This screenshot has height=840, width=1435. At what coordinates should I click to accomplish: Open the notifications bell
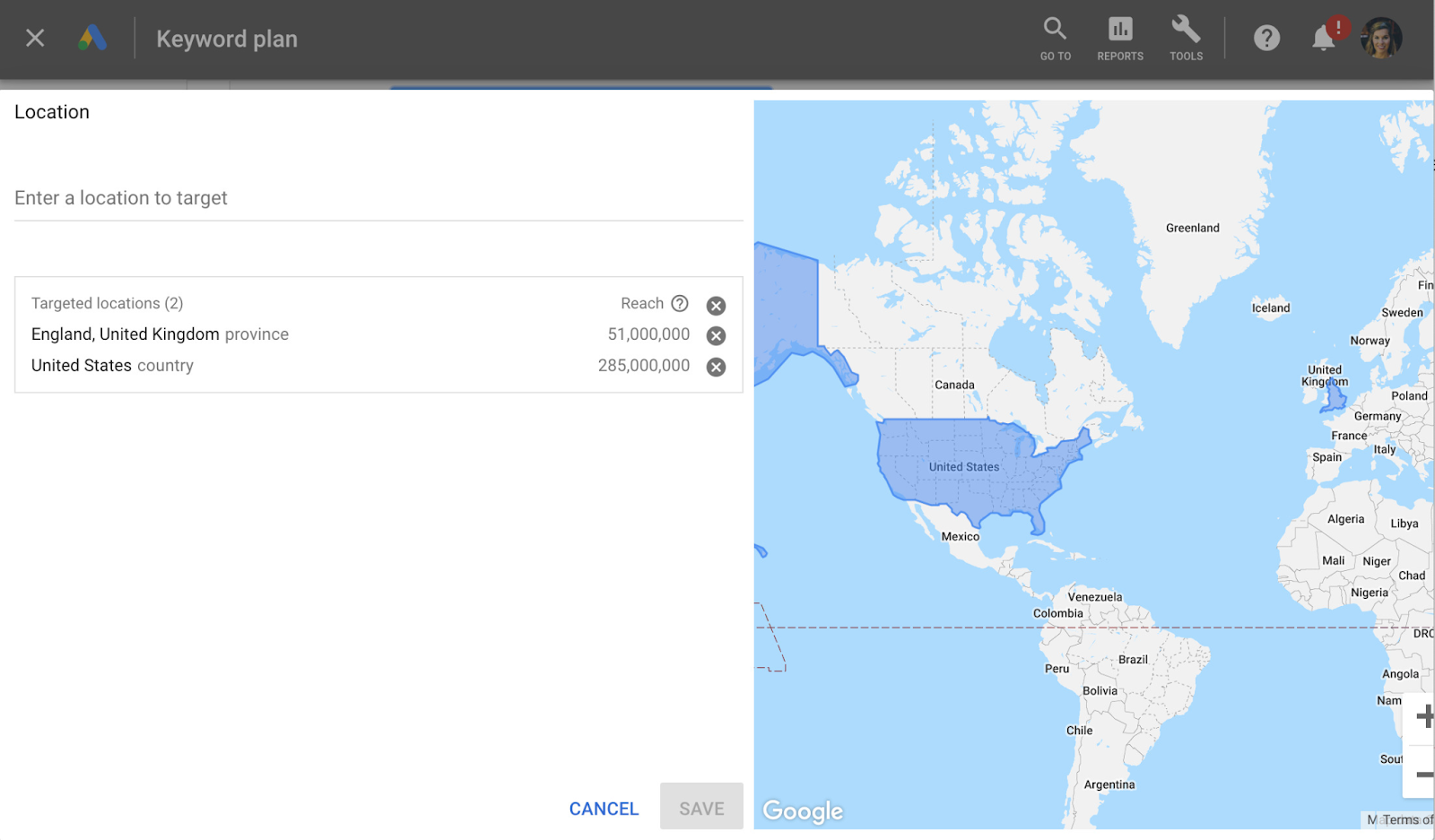click(x=1324, y=38)
